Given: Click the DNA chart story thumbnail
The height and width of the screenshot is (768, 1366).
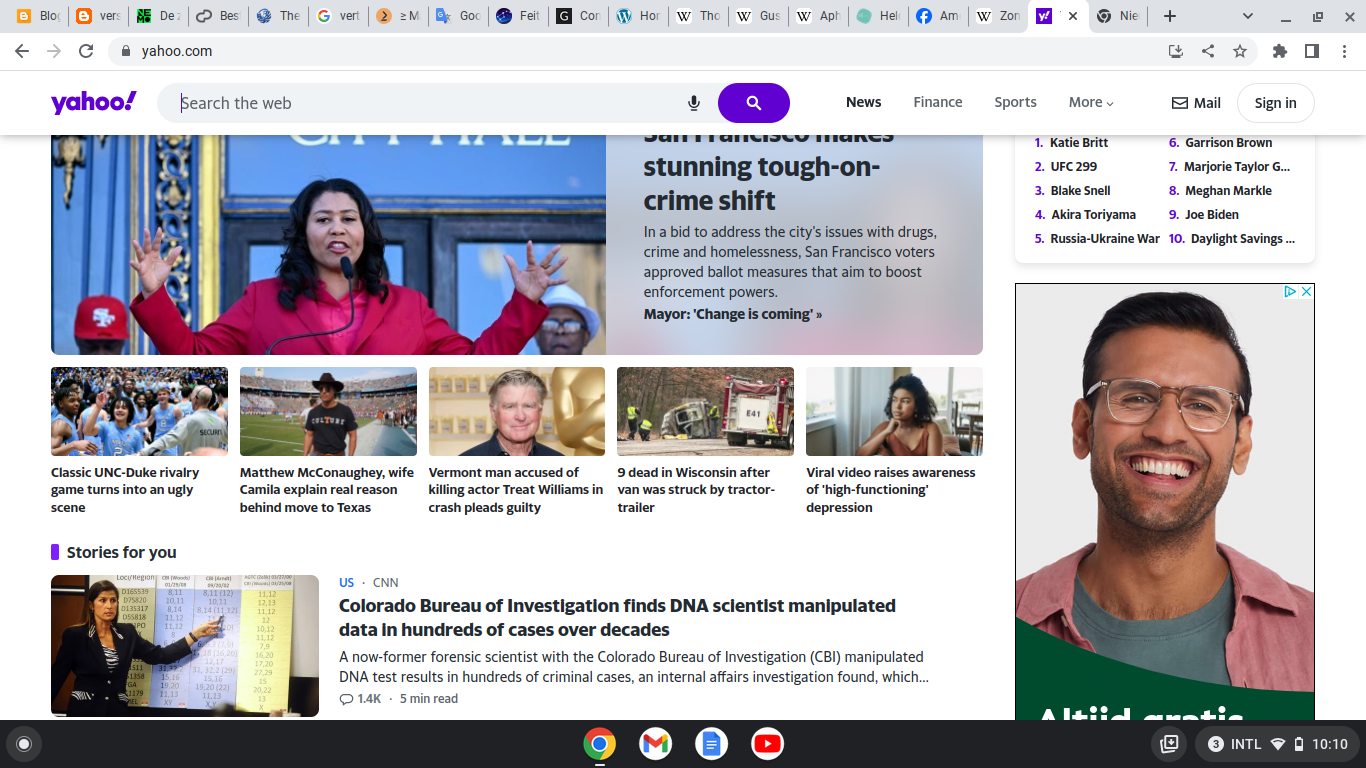Looking at the screenshot, I should coord(185,646).
